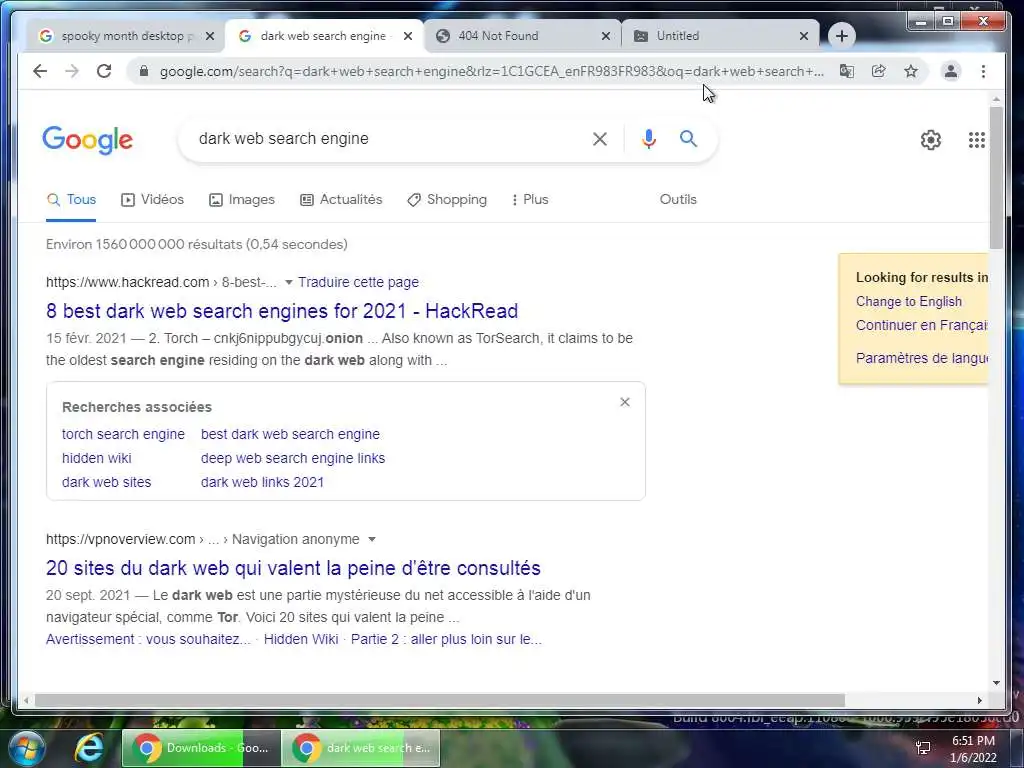Click Change to English link
This screenshot has height=768, width=1024.
909,302
